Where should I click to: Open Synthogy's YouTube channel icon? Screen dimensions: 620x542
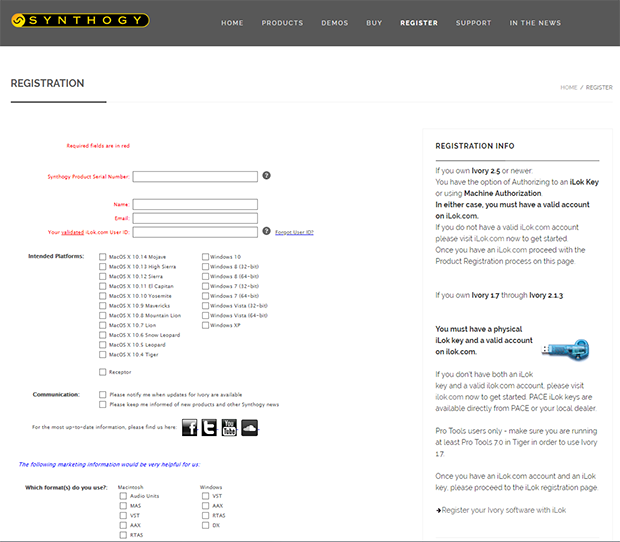(x=229, y=428)
